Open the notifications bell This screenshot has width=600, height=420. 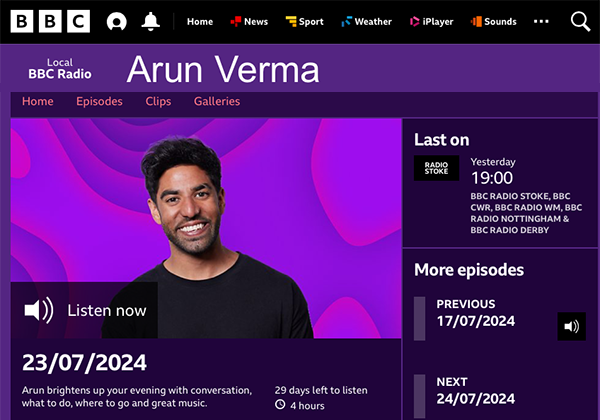point(150,21)
